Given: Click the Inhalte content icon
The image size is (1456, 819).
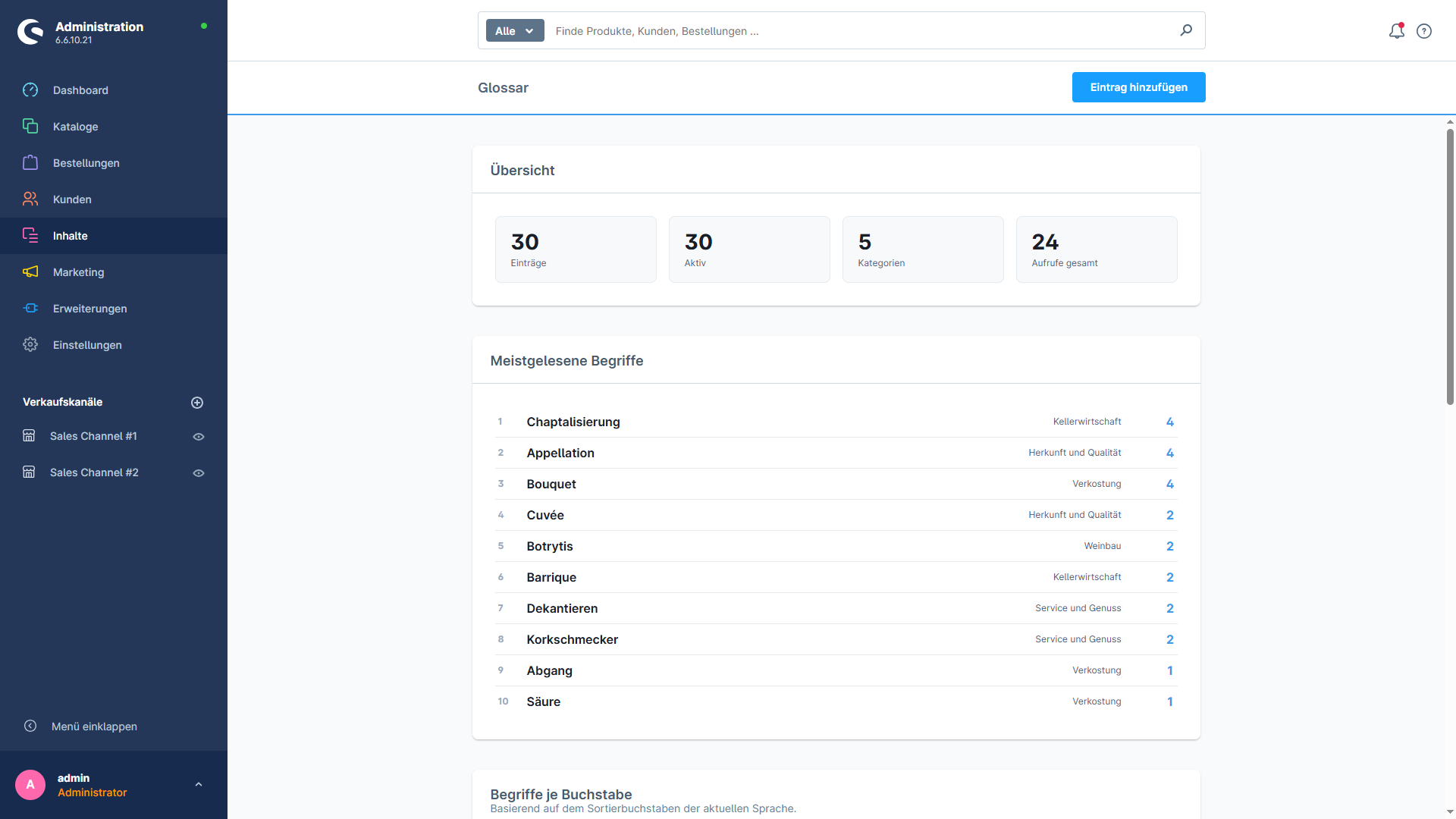Looking at the screenshot, I should pos(30,236).
